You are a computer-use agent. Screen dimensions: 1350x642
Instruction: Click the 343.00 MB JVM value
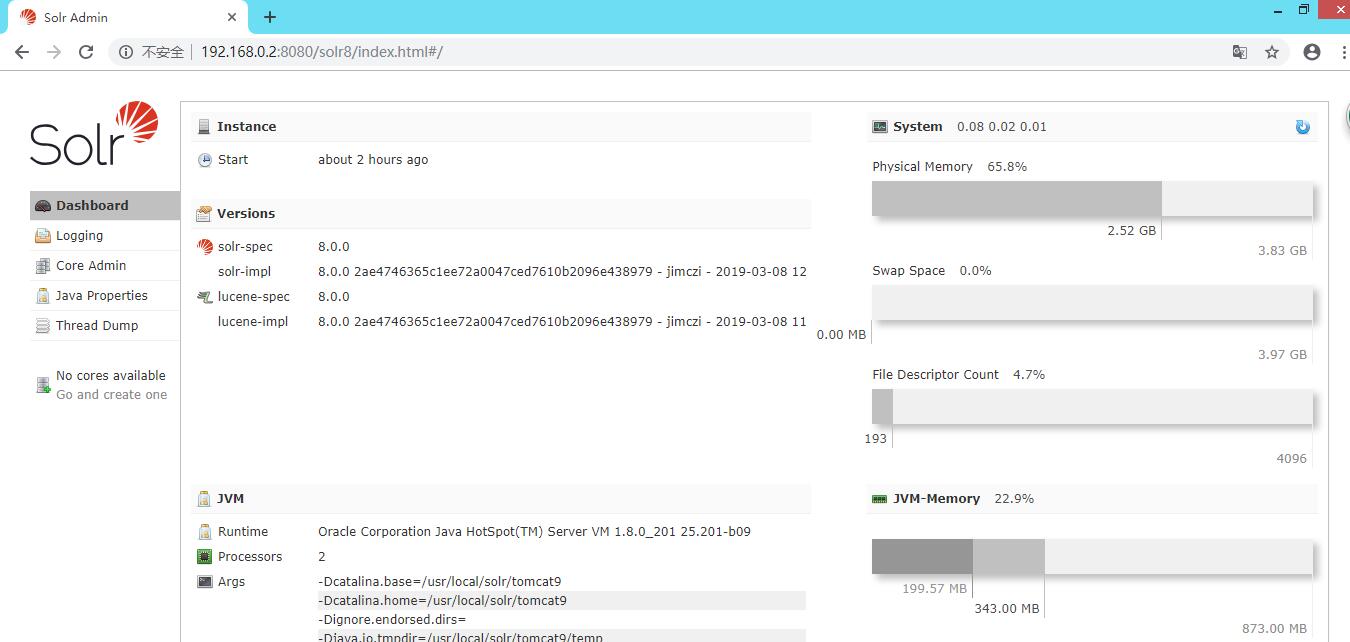click(x=1007, y=608)
